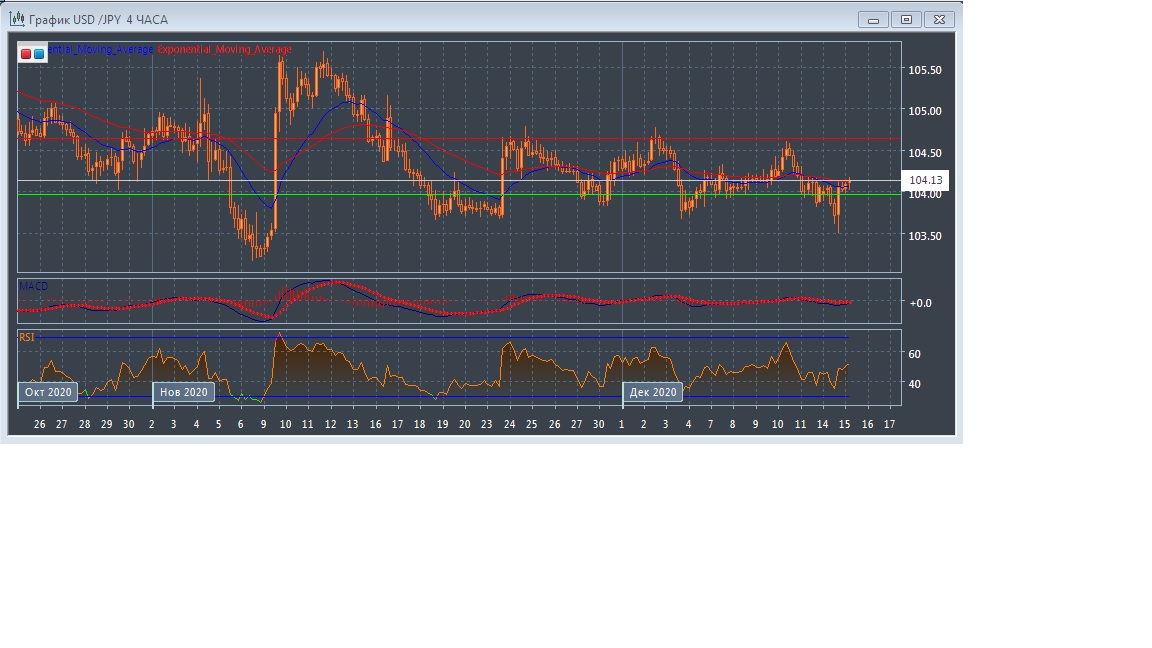Screen dimensions: 1152x648
Task: Maximize the USD/JPY chart window
Action: click(x=906, y=19)
